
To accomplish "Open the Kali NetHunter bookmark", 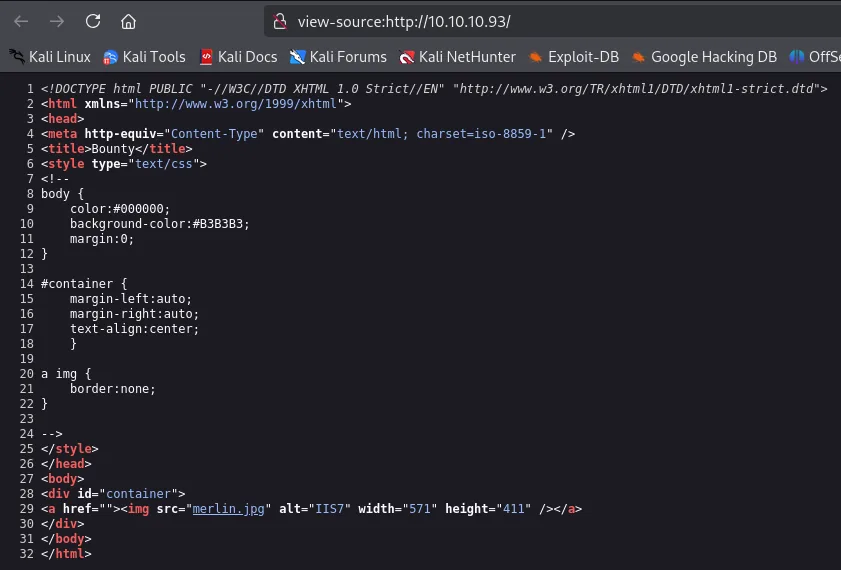I will click(457, 57).
